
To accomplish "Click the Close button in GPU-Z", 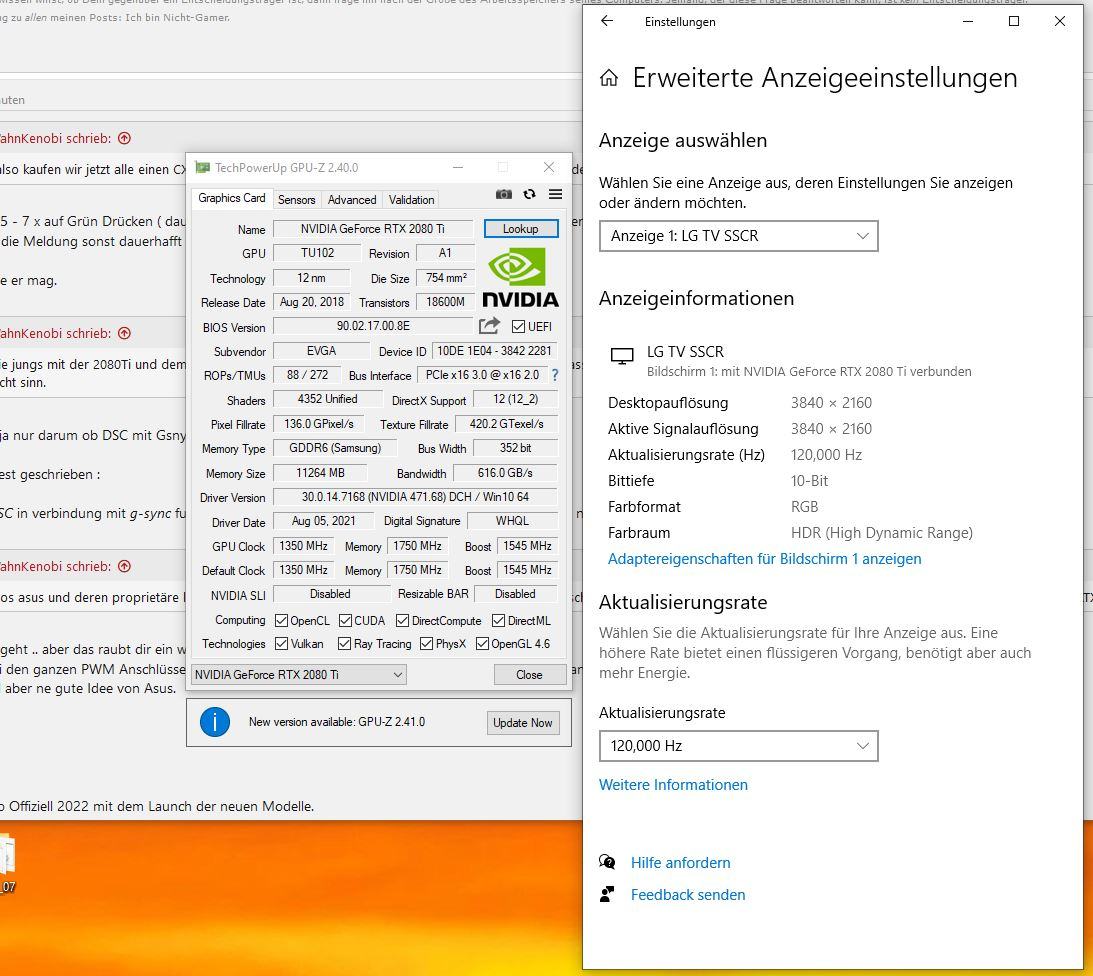I will pyautogui.click(x=529, y=674).
